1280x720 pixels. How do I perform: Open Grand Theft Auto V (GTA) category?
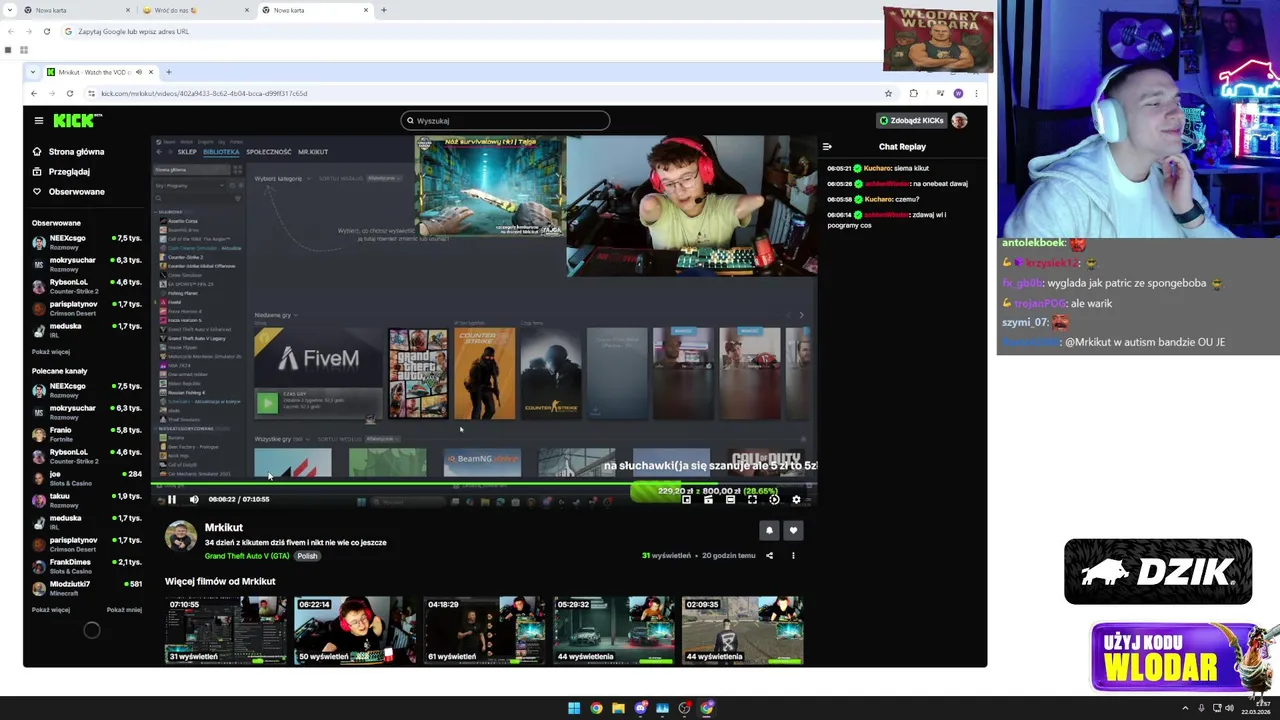tap(247, 556)
